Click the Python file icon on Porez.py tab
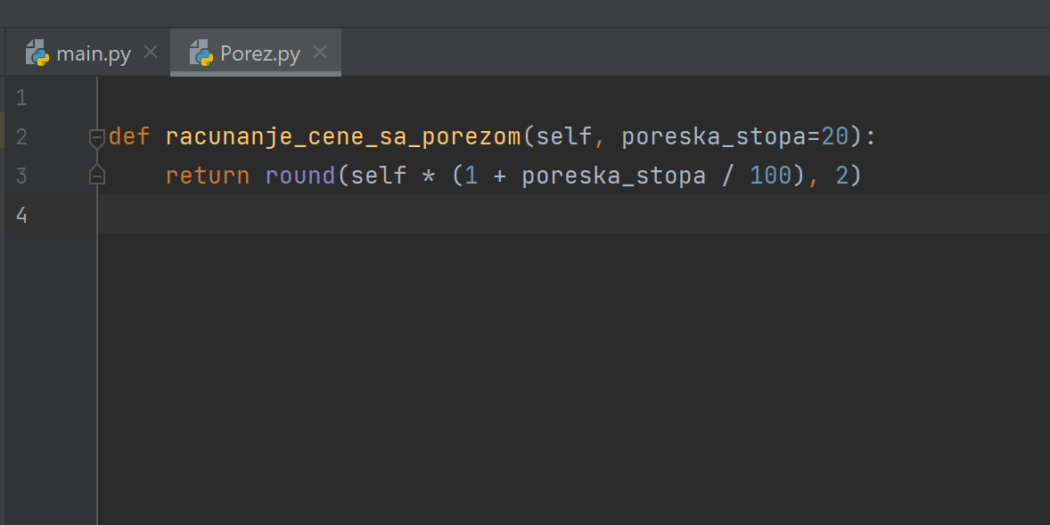The height and width of the screenshot is (525, 1050). point(202,52)
